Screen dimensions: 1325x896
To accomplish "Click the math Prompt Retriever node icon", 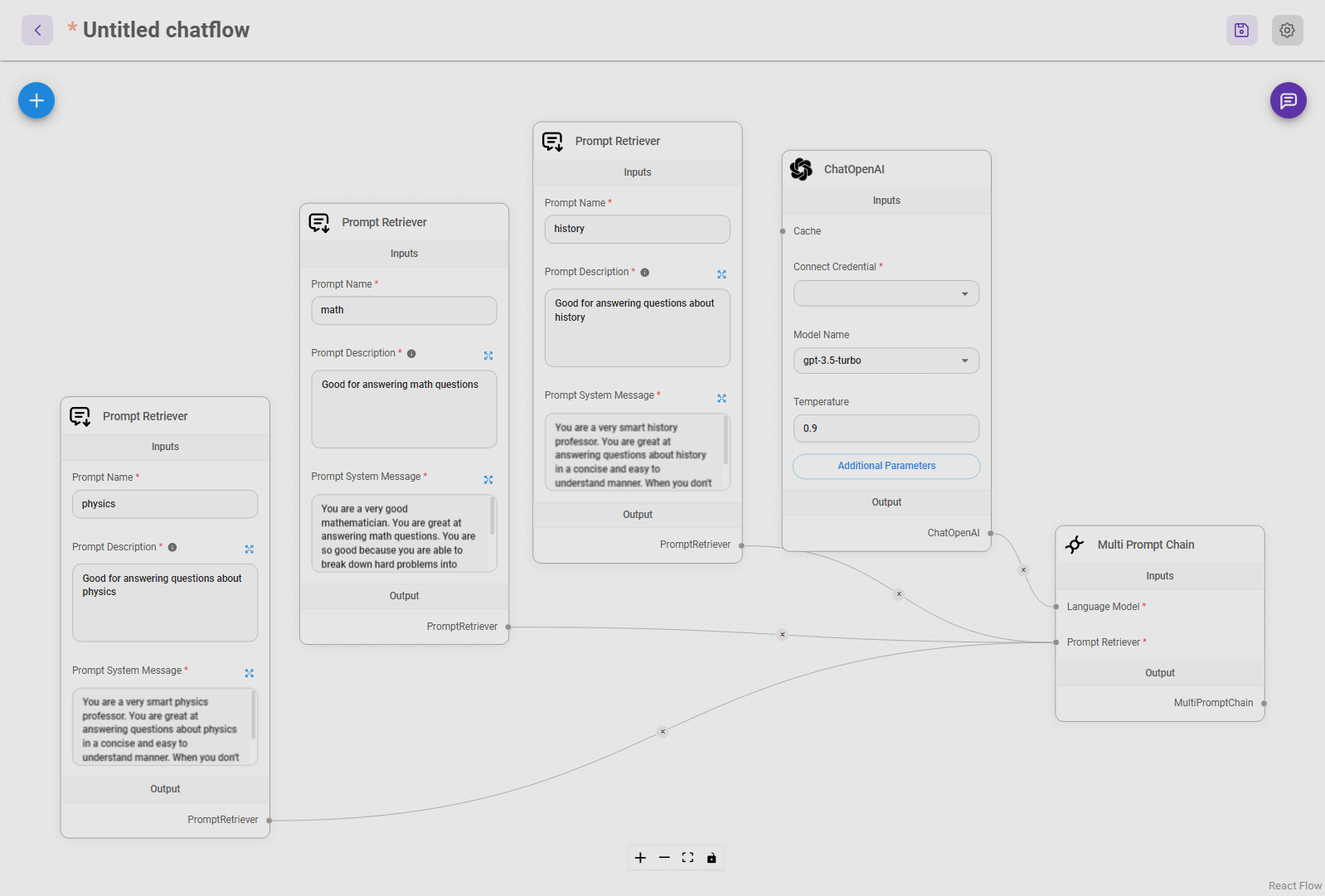I will pos(319,223).
